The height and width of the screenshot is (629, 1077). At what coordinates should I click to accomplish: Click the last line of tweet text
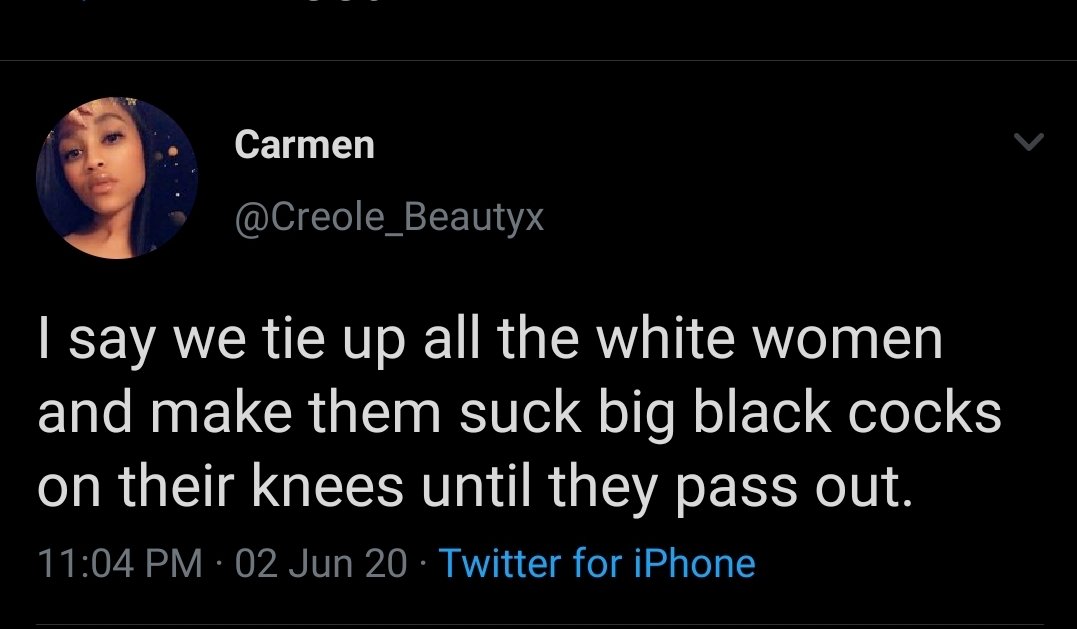point(475,487)
